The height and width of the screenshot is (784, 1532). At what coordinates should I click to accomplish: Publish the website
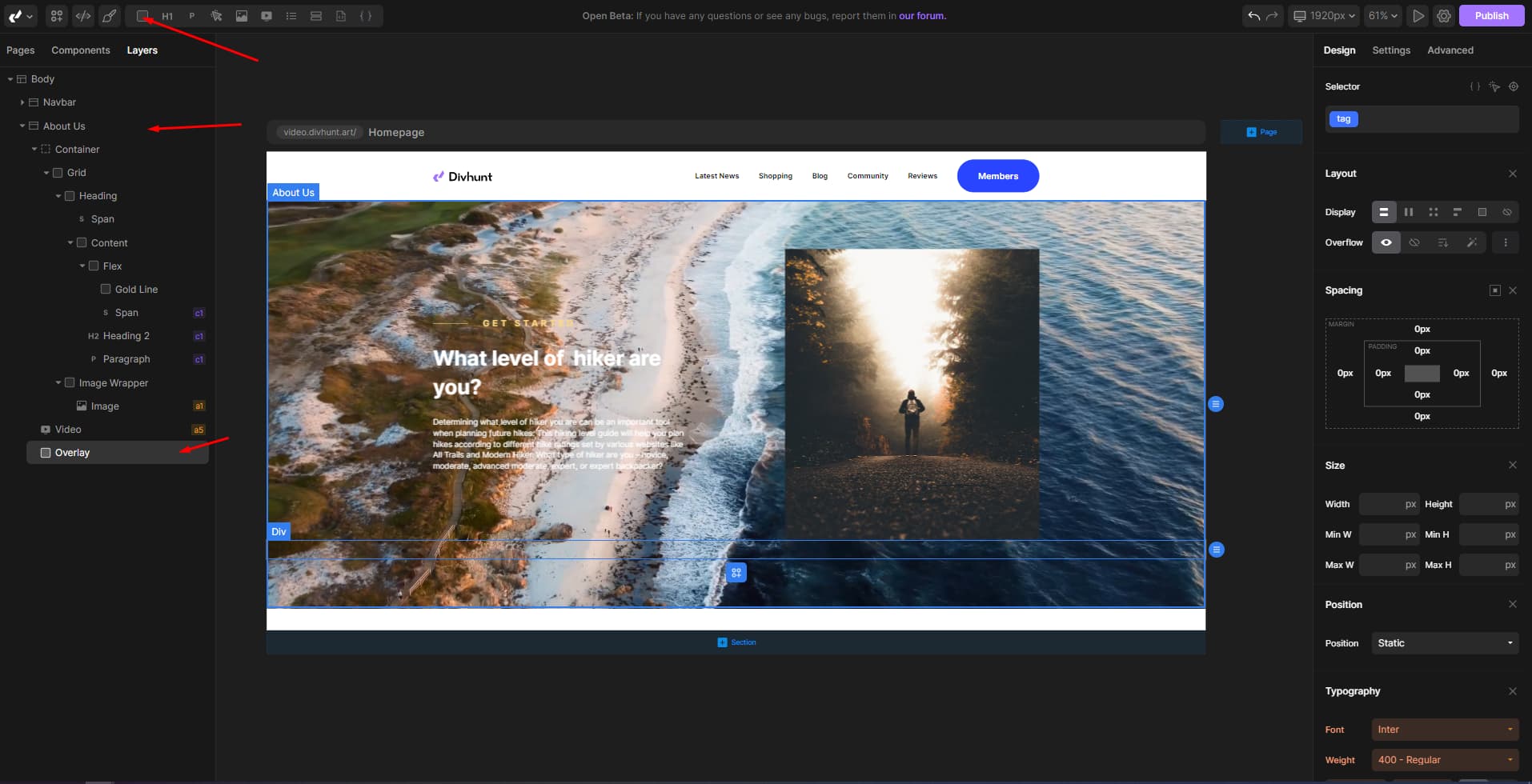point(1491,15)
